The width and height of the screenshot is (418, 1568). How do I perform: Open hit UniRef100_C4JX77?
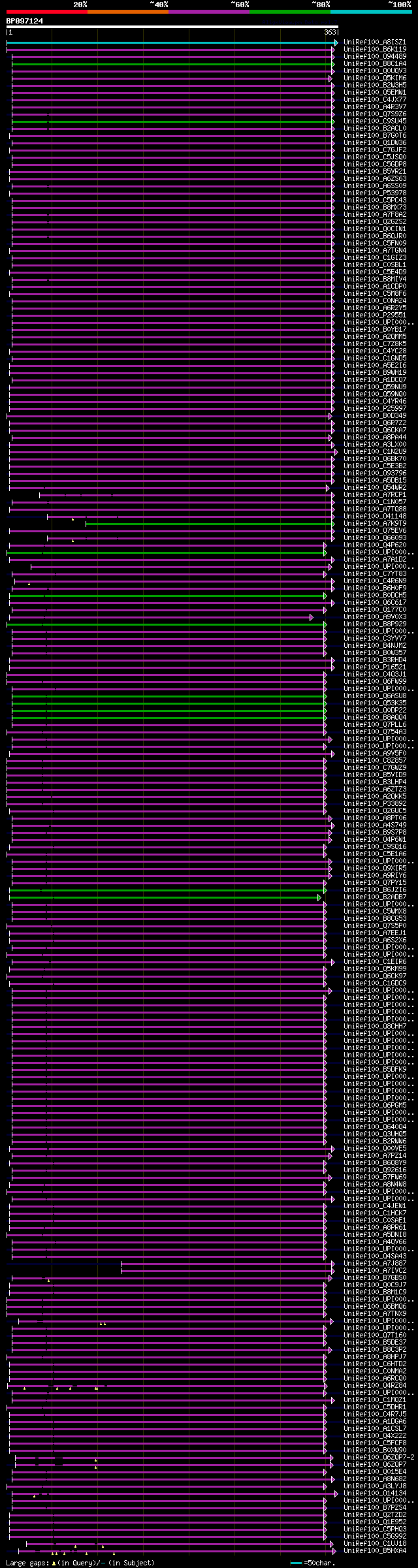[375, 100]
